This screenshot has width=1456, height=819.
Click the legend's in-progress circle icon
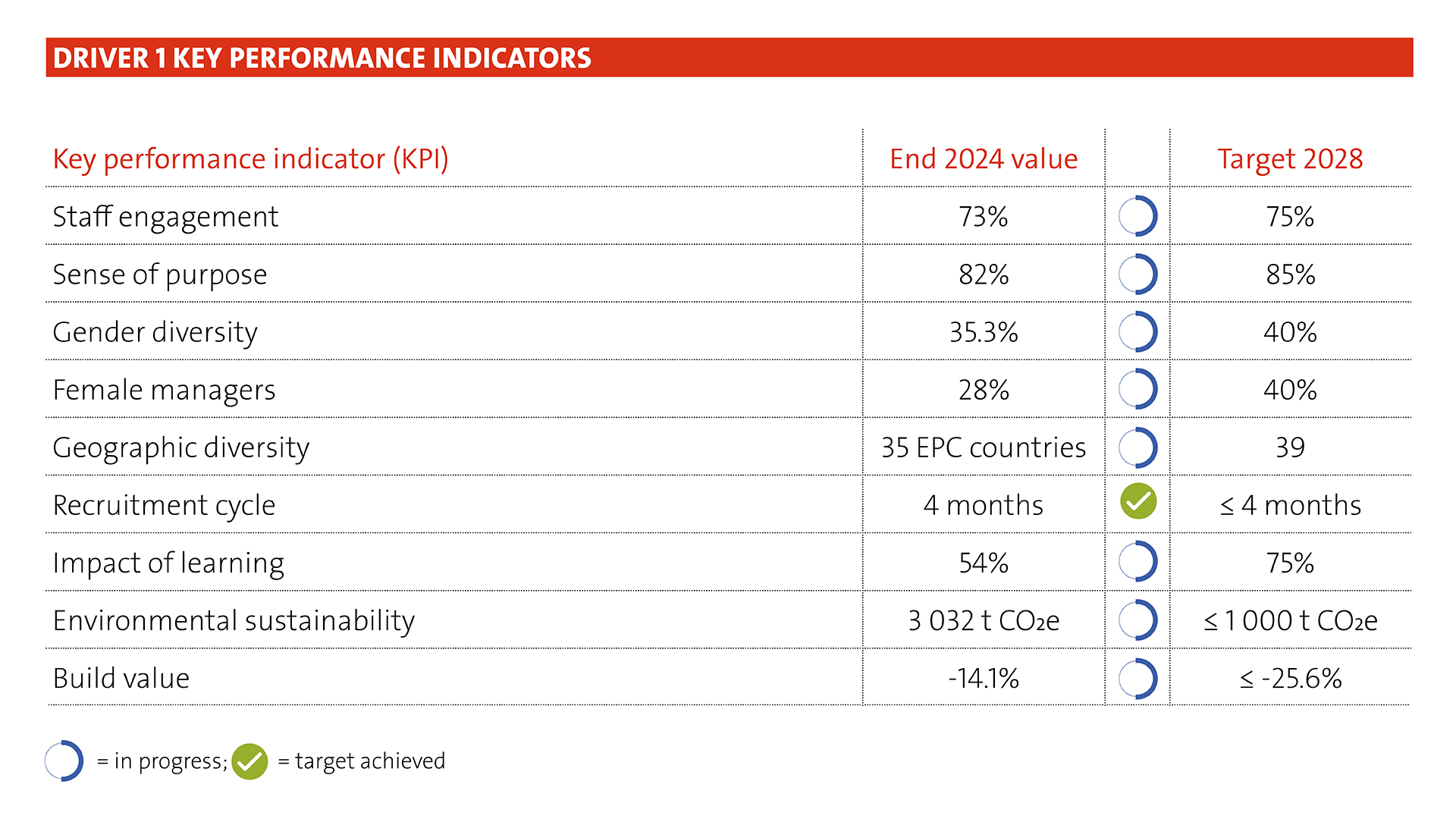pyautogui.click(x=64, y=761)
